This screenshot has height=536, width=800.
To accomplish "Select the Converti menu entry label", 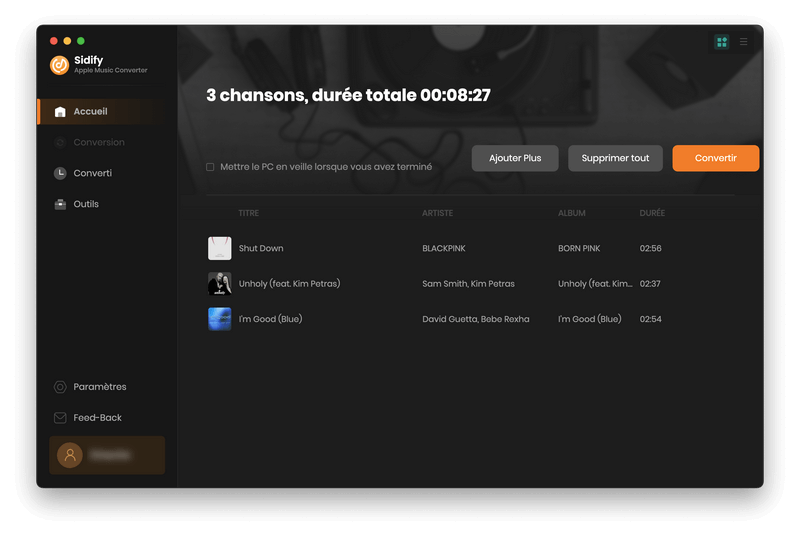I will pos(93,173).
